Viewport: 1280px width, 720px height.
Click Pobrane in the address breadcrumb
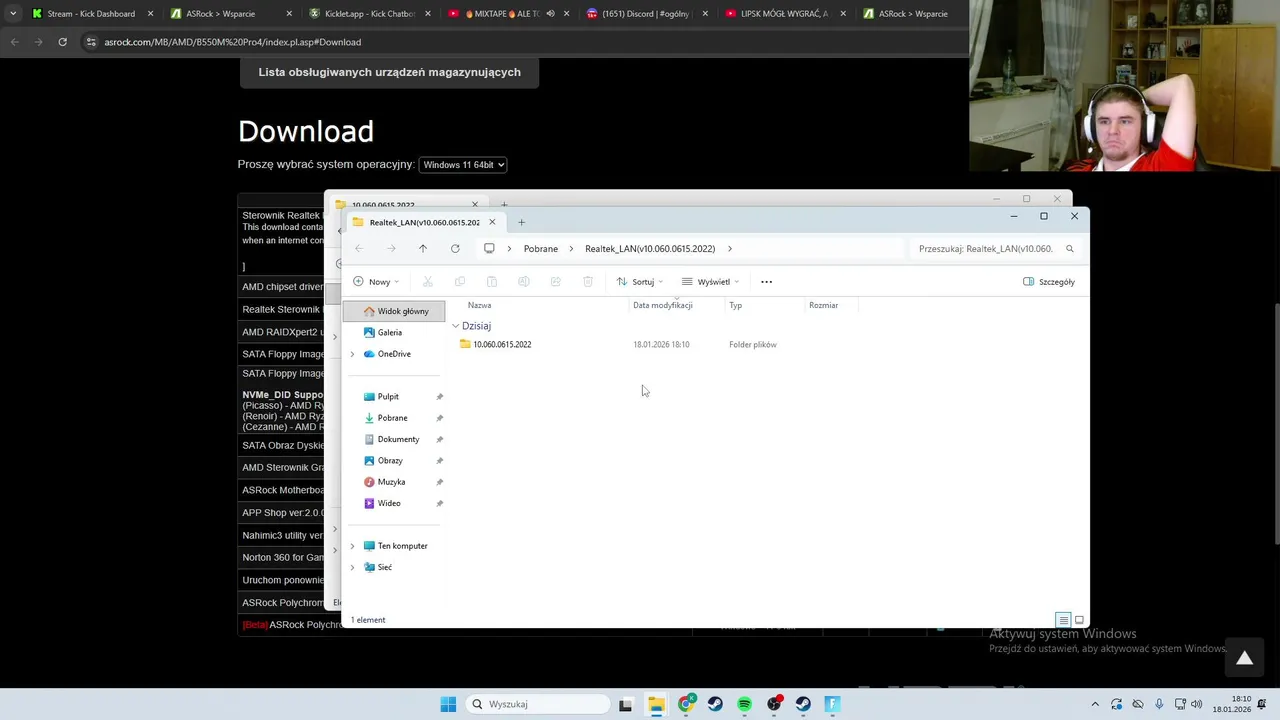pos(541,248)
